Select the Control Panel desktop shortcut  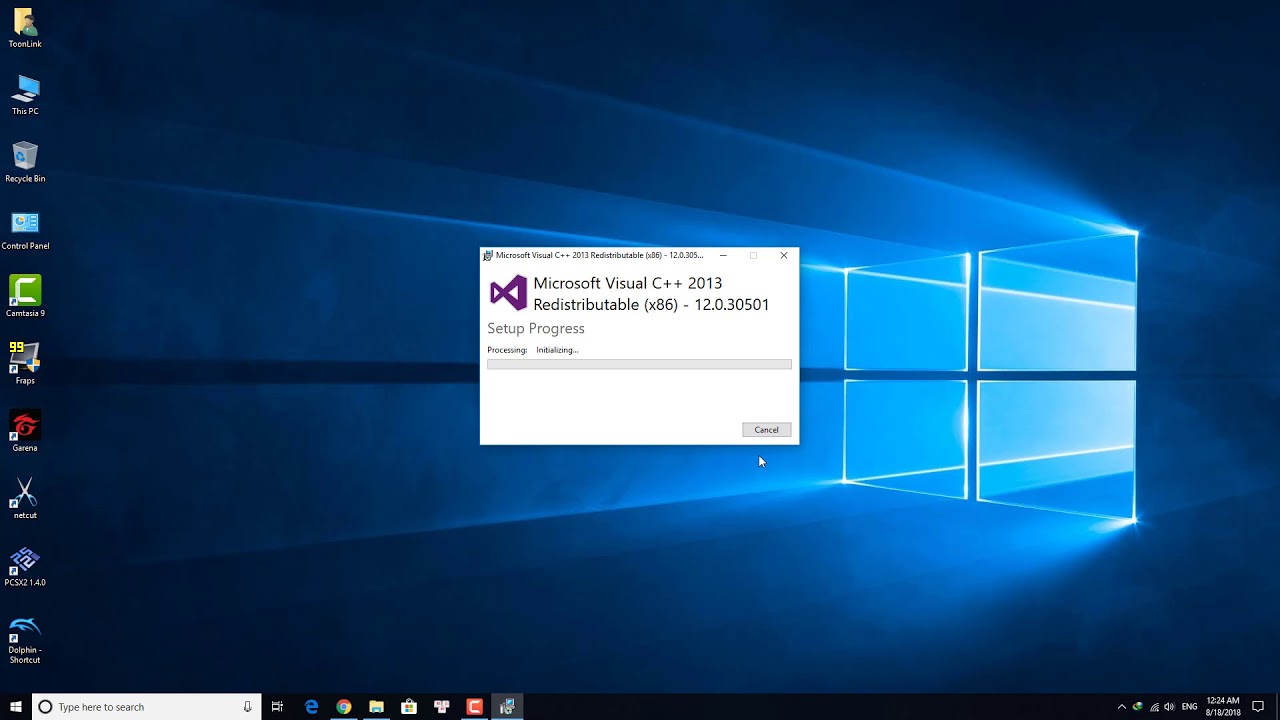[x=25, y=230]
